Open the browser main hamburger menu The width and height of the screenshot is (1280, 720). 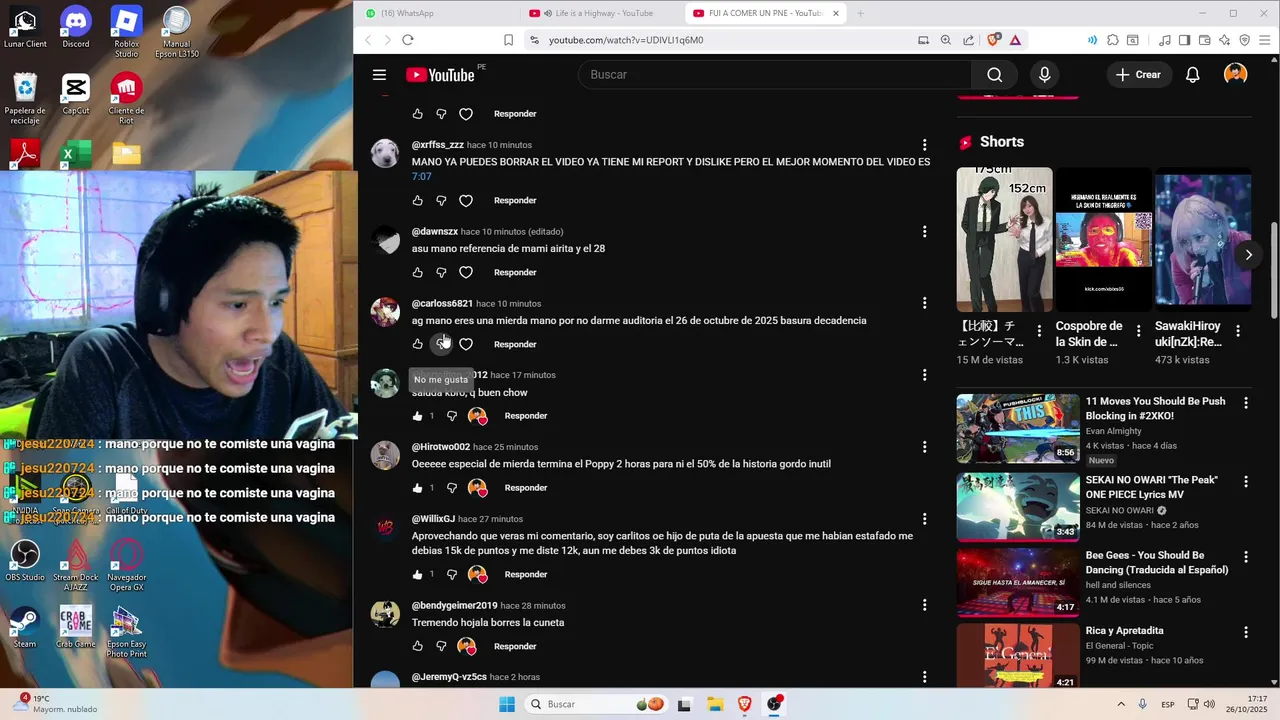(x=1263, y=40)
